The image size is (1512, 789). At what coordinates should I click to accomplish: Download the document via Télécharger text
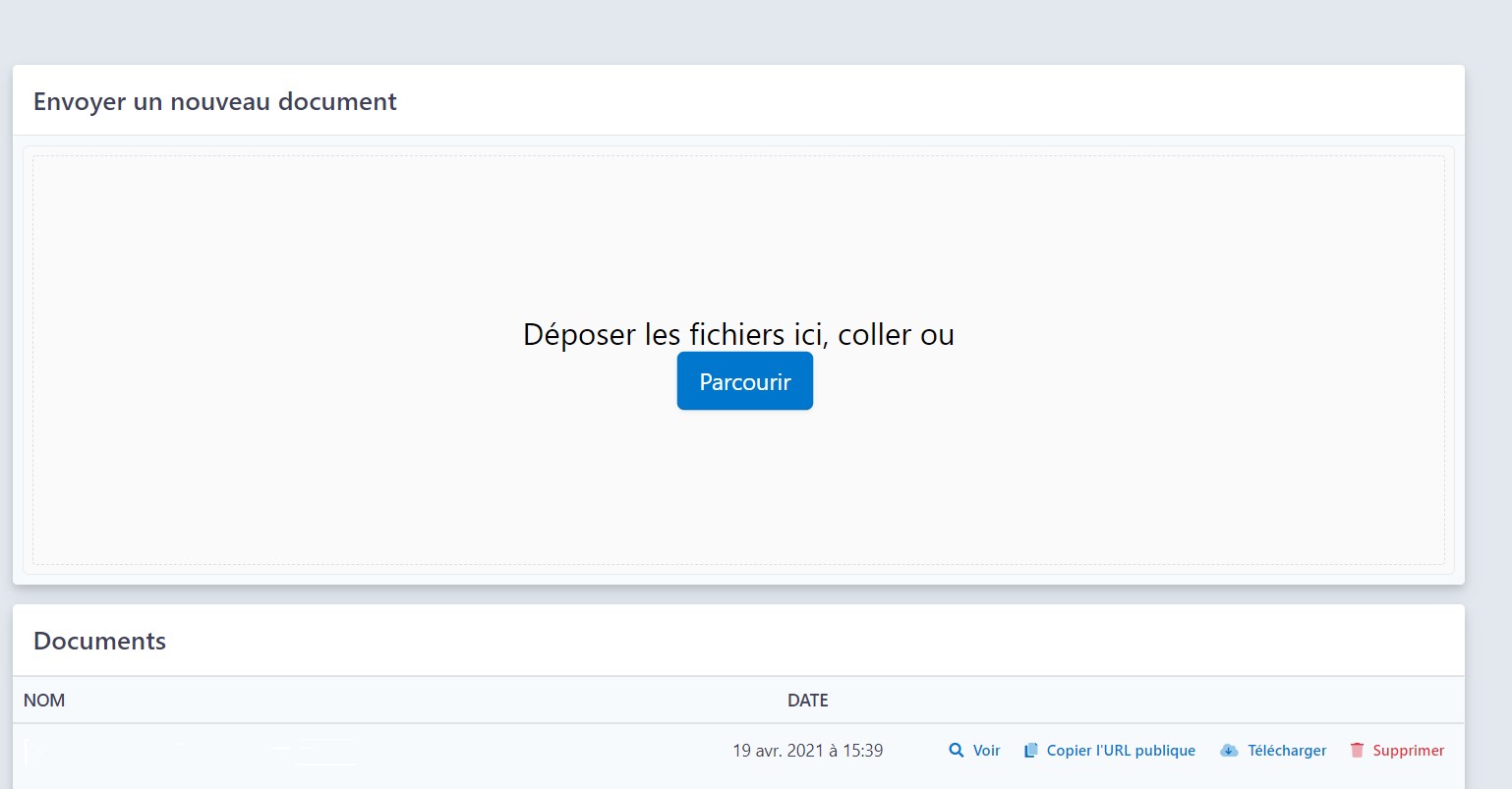1287,751
